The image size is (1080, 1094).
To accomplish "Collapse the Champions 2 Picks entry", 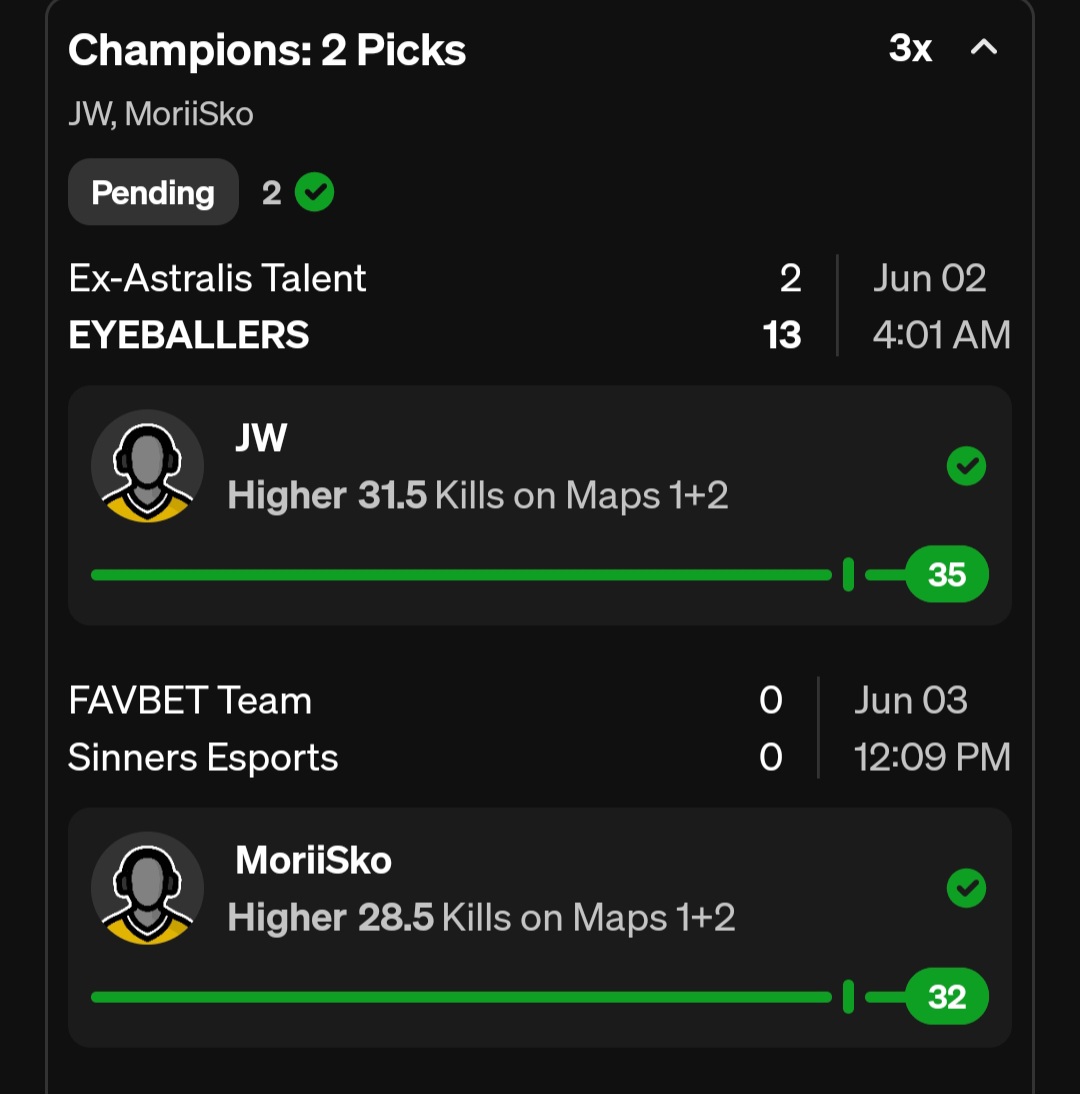I will (x=984, y=47).
